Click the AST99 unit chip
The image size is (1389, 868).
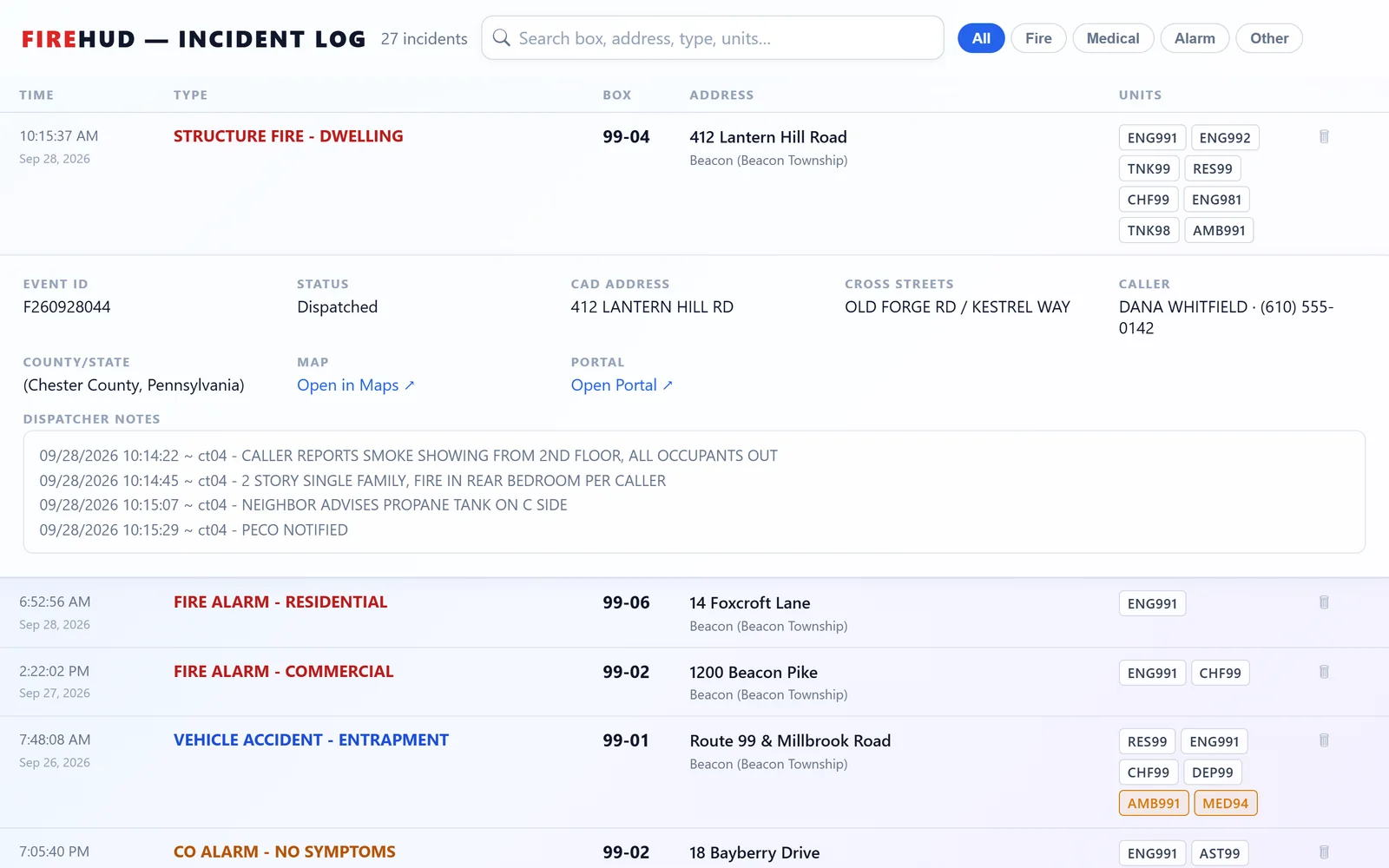(x=1219, y=854)
